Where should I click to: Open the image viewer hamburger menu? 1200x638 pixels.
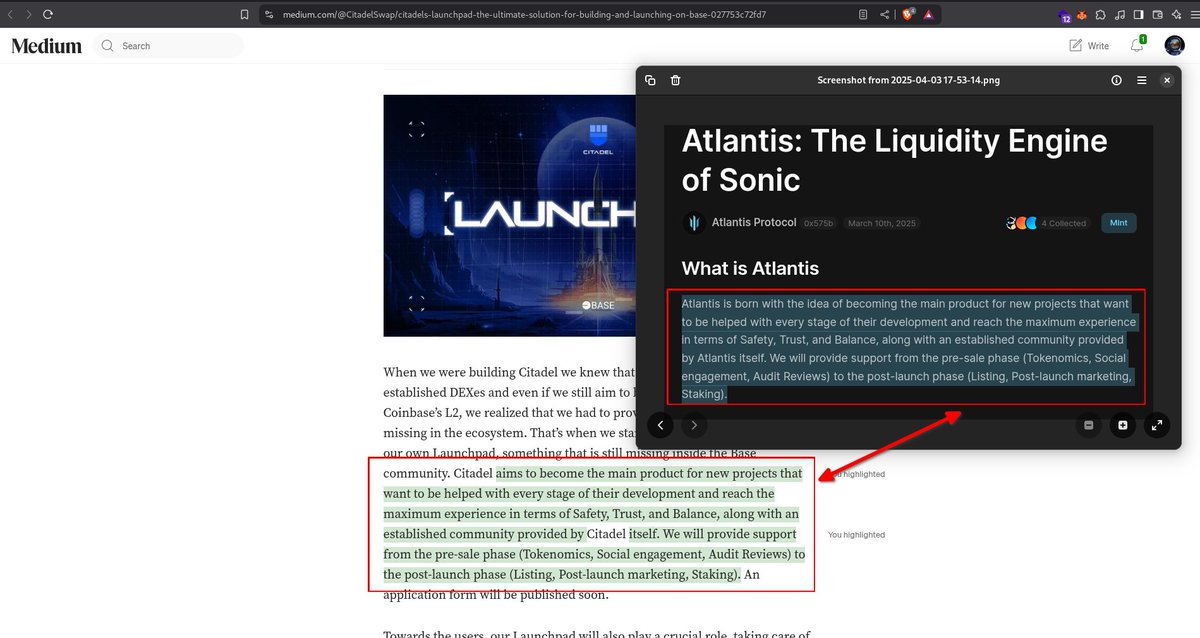(x=1141, y=80)
